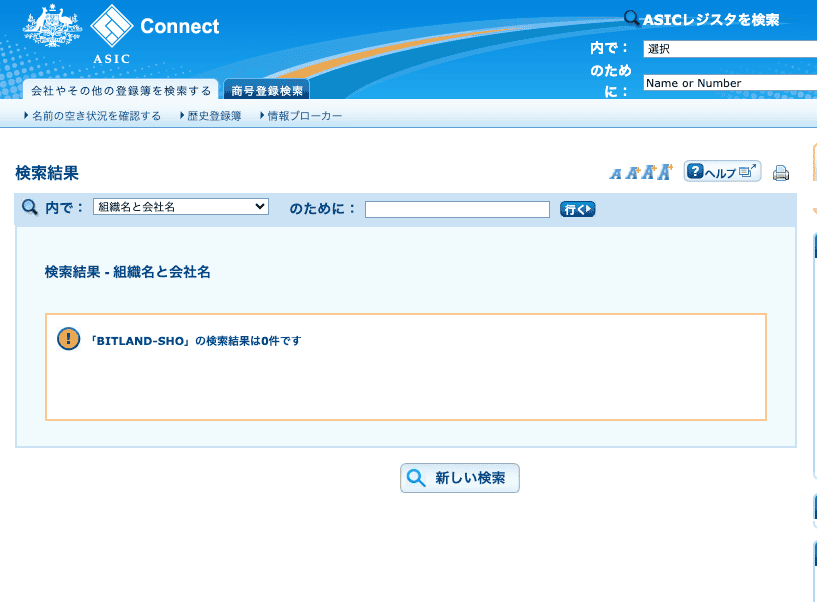
Task: Switch to 会社やその他の登録簿を検索する tab
Action: coord(121,91)
